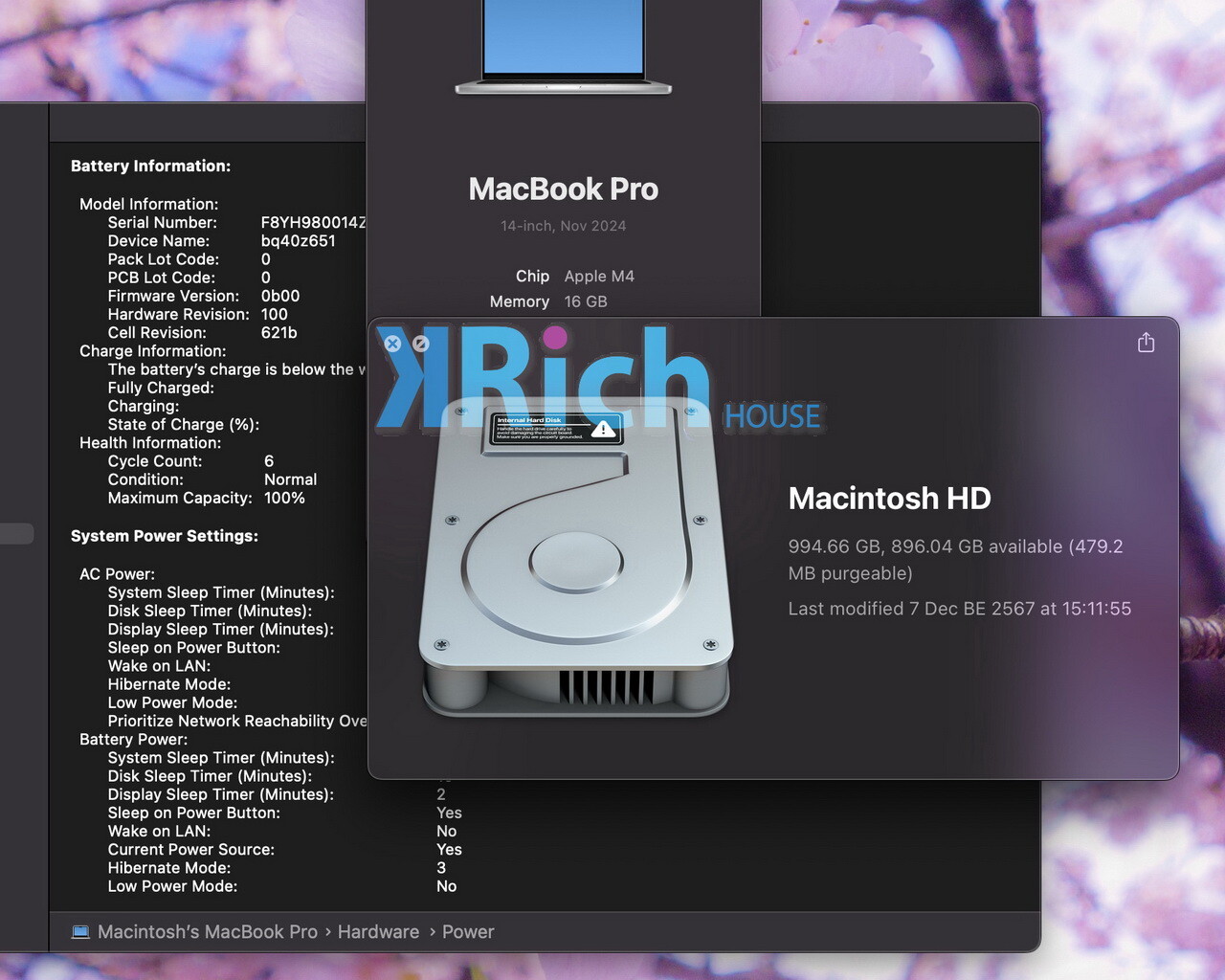Select "Macintosh's MacBook Pro" in path bar
Screen dimensions: 1225x980
point(208,932)
